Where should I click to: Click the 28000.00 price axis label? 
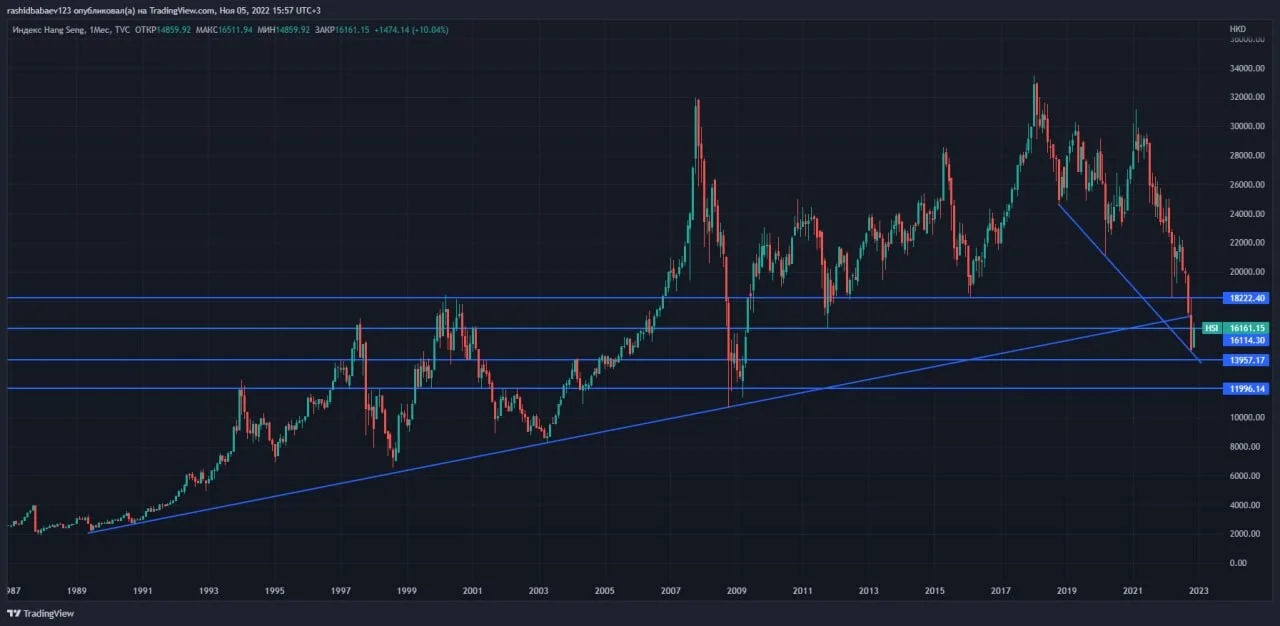click(x=1247, y=156)
